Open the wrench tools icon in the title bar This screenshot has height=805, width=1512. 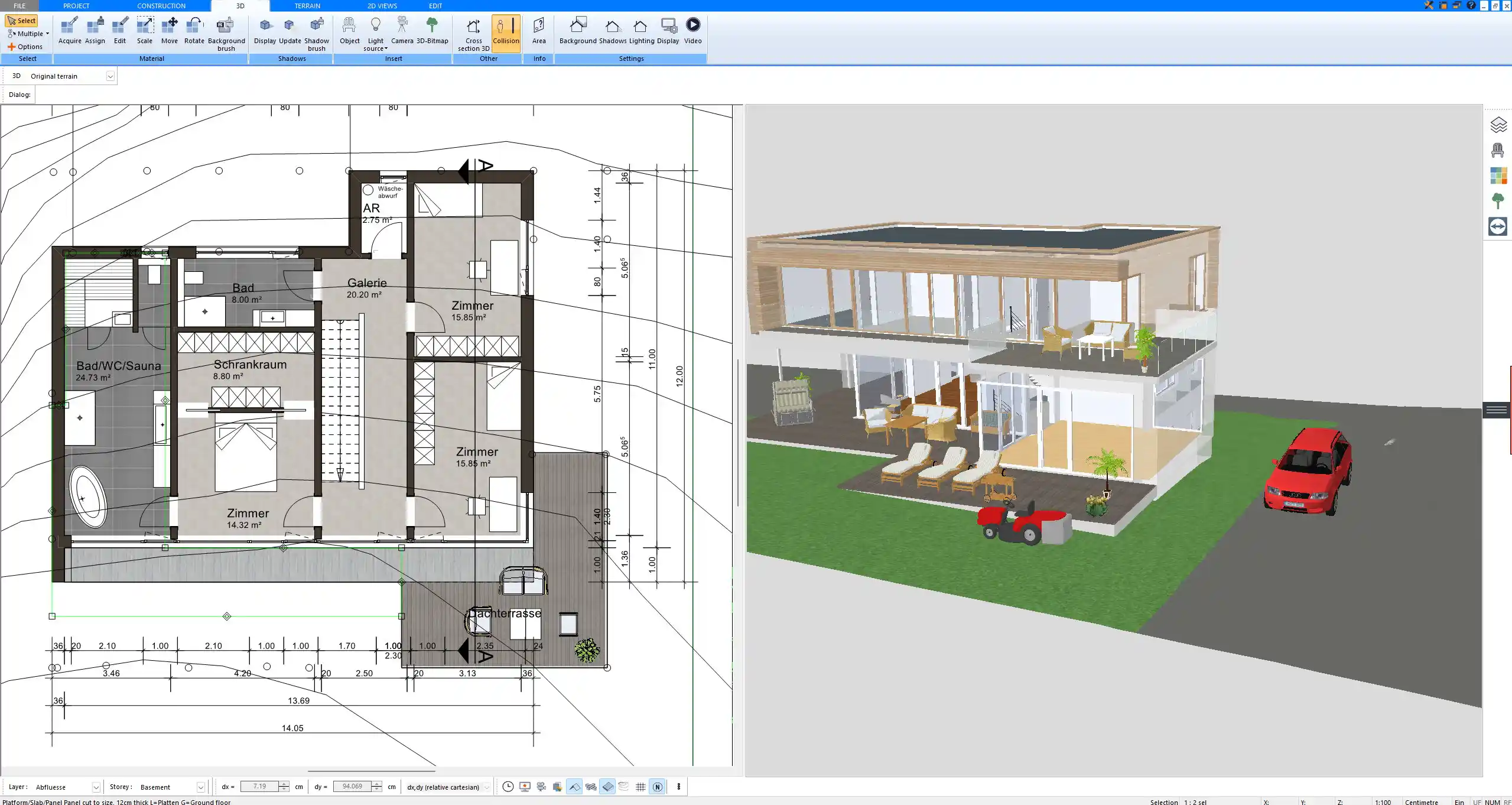1429,5
